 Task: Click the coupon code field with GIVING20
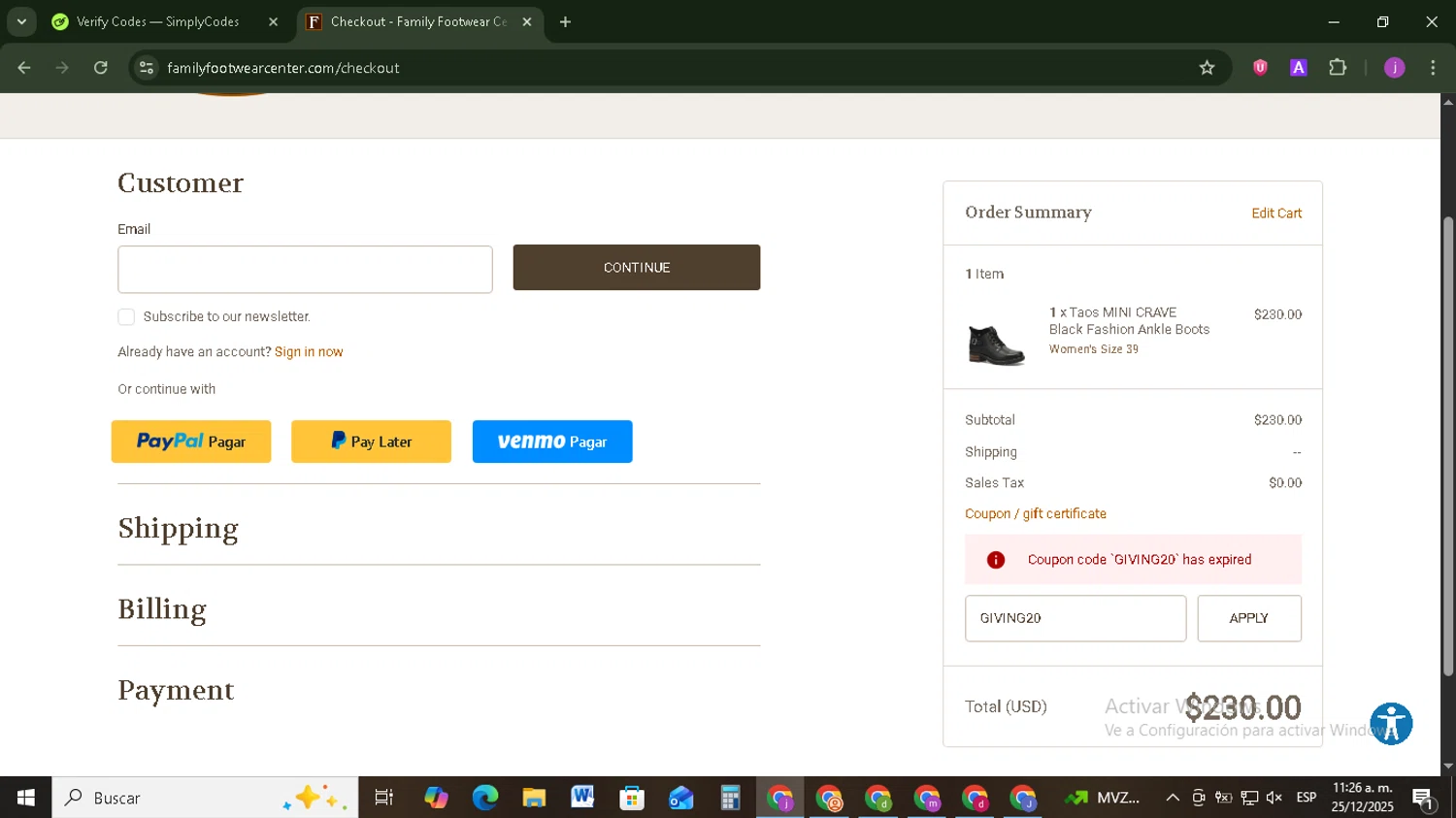tap(1075, 618)
